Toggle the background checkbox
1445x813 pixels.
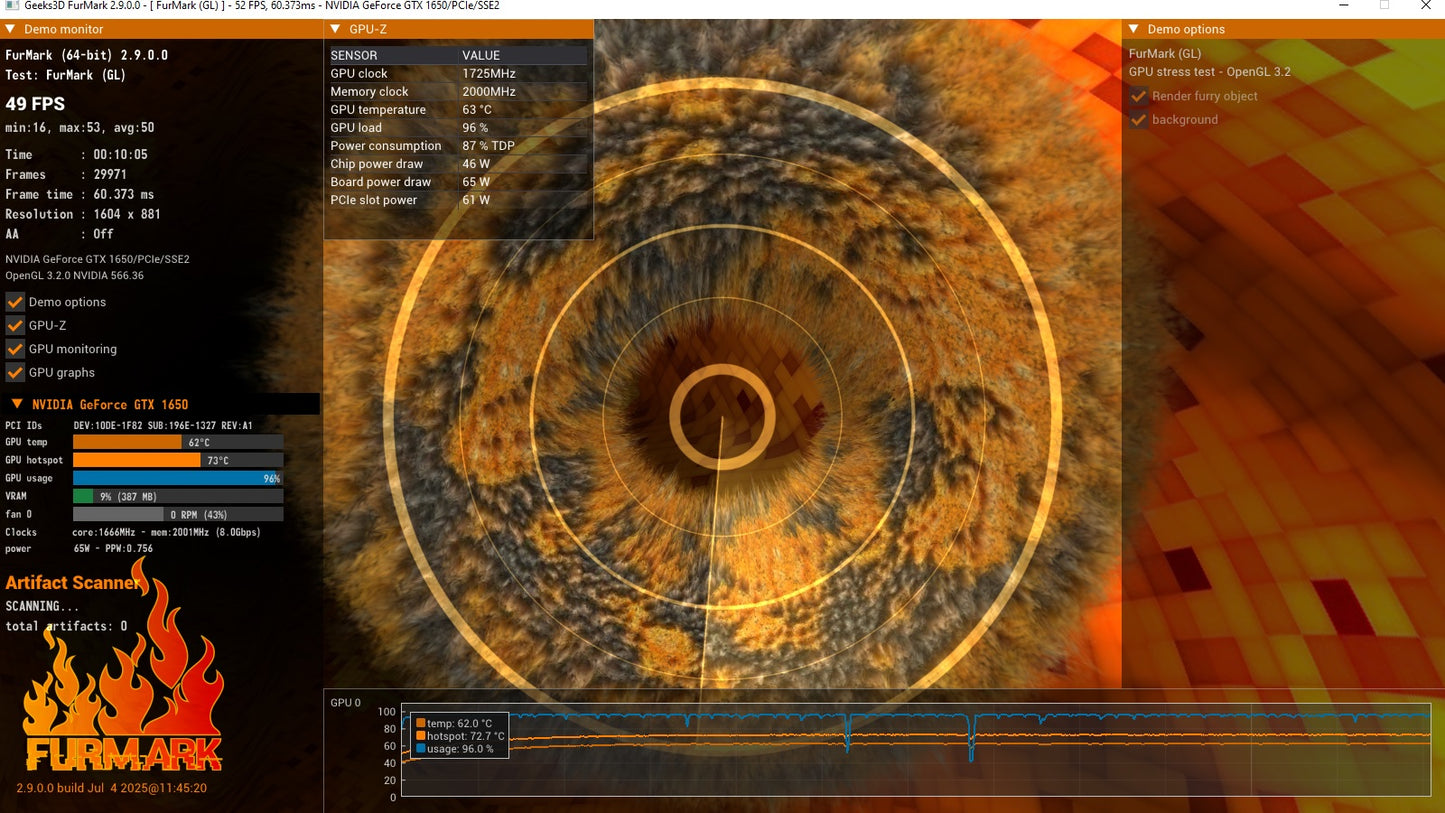[x=1138, y=119]
